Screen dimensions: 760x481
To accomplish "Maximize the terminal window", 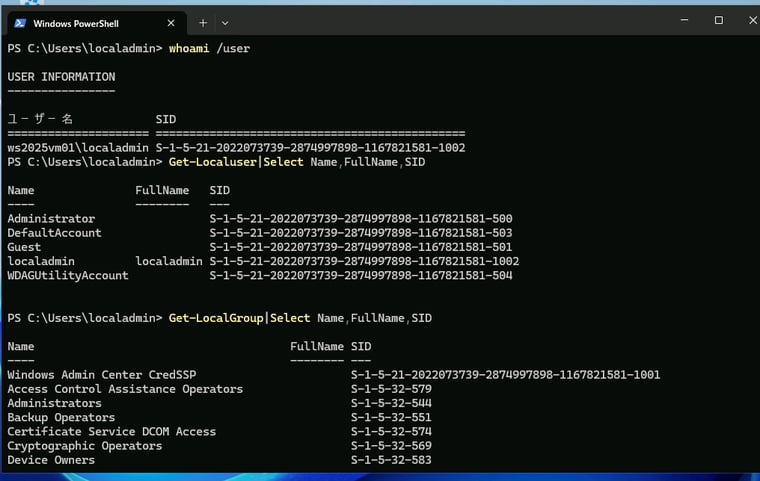I will point(718,20).
